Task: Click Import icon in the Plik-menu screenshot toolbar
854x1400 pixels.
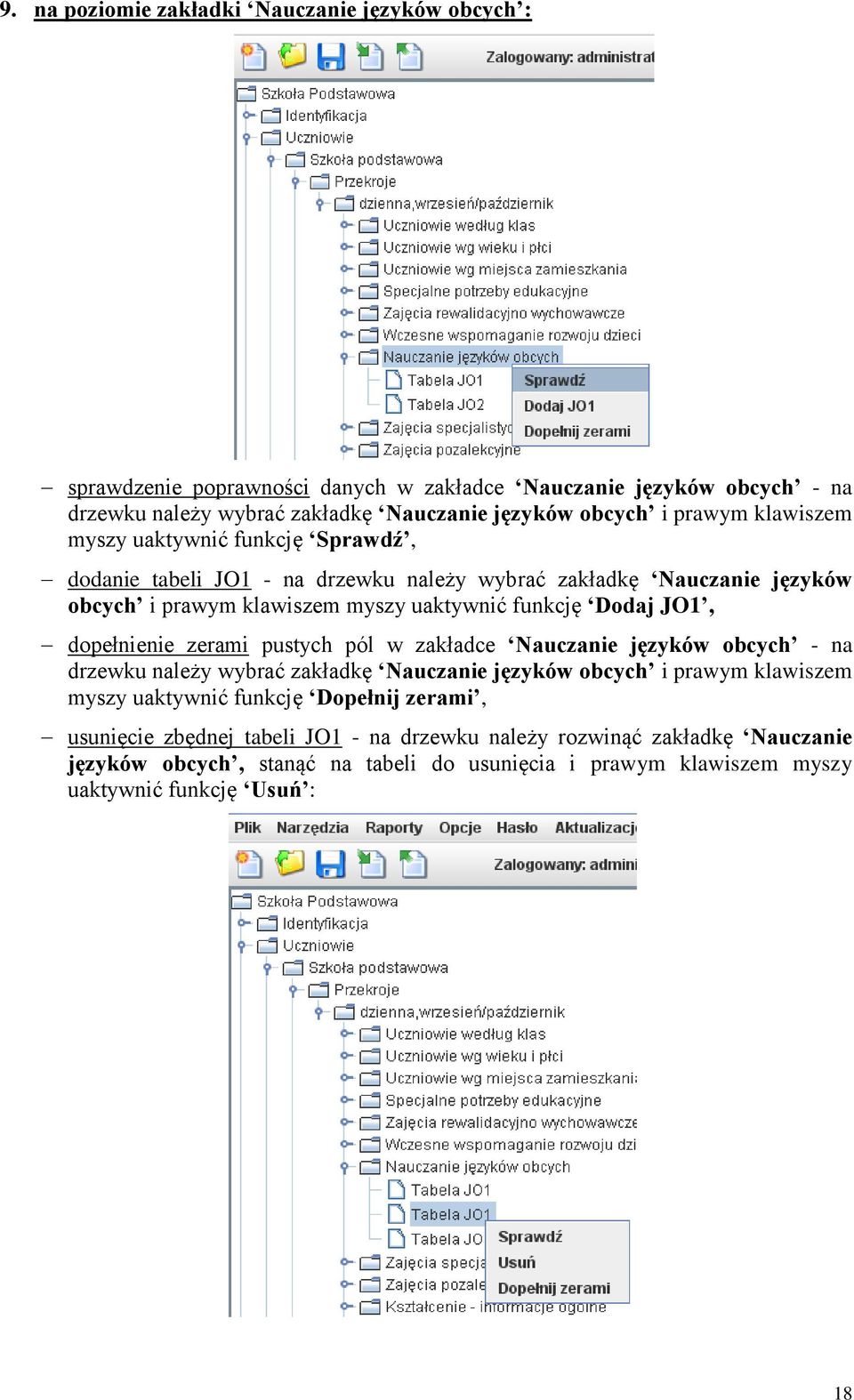Action: pyautogui.click(x=372, y=863)
